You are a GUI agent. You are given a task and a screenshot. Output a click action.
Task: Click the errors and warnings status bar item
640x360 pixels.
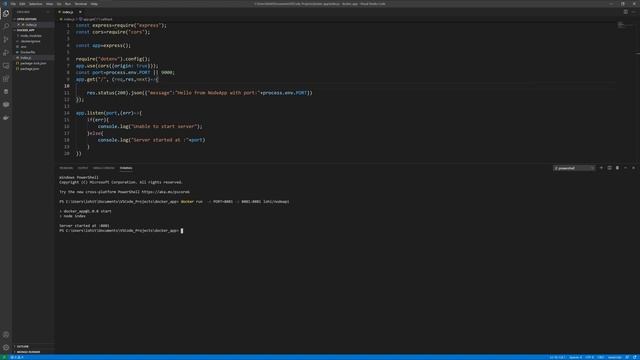click(17, 357)
